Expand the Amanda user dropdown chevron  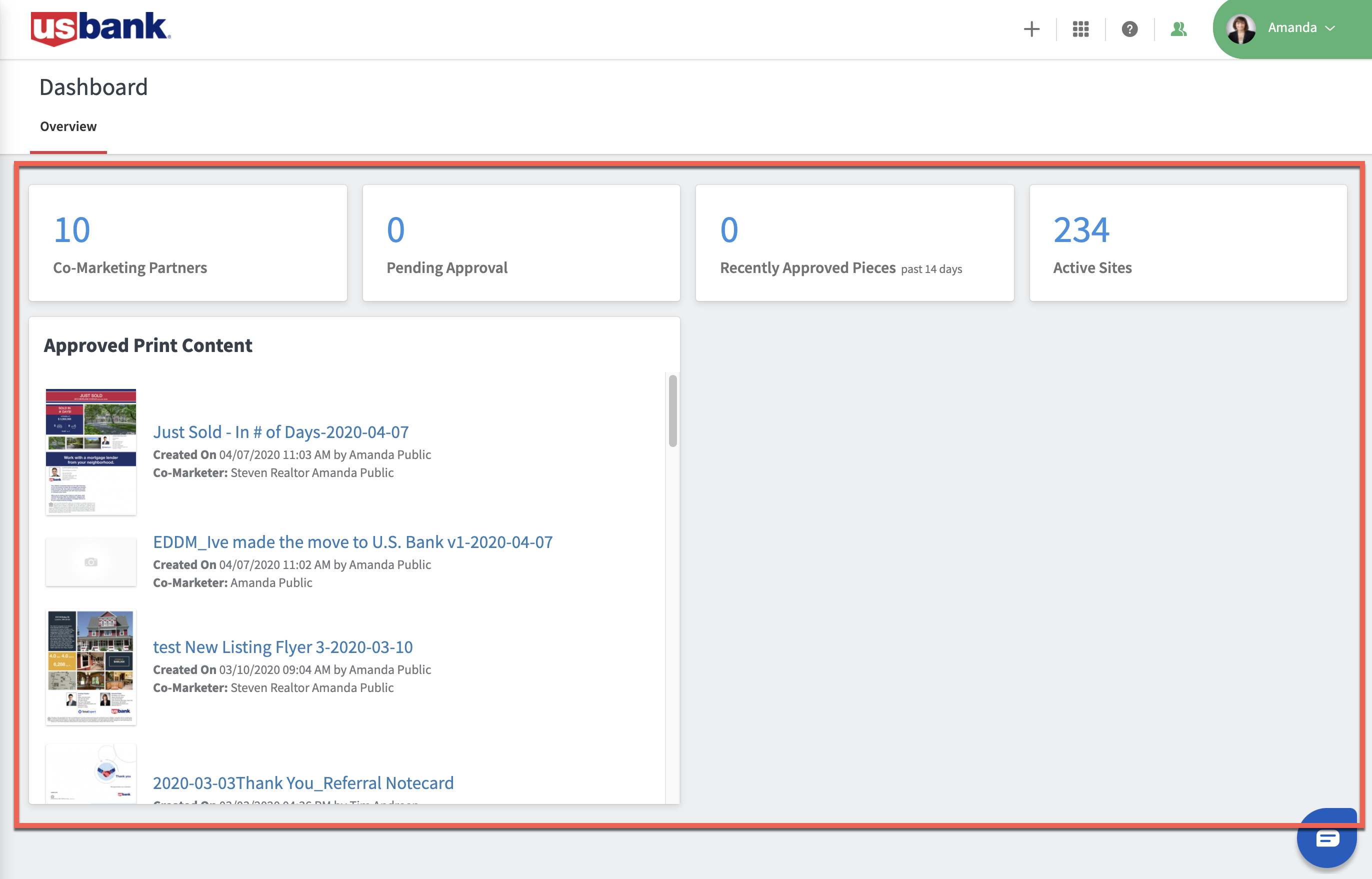pyautogui.click(x=1330, y=28)
